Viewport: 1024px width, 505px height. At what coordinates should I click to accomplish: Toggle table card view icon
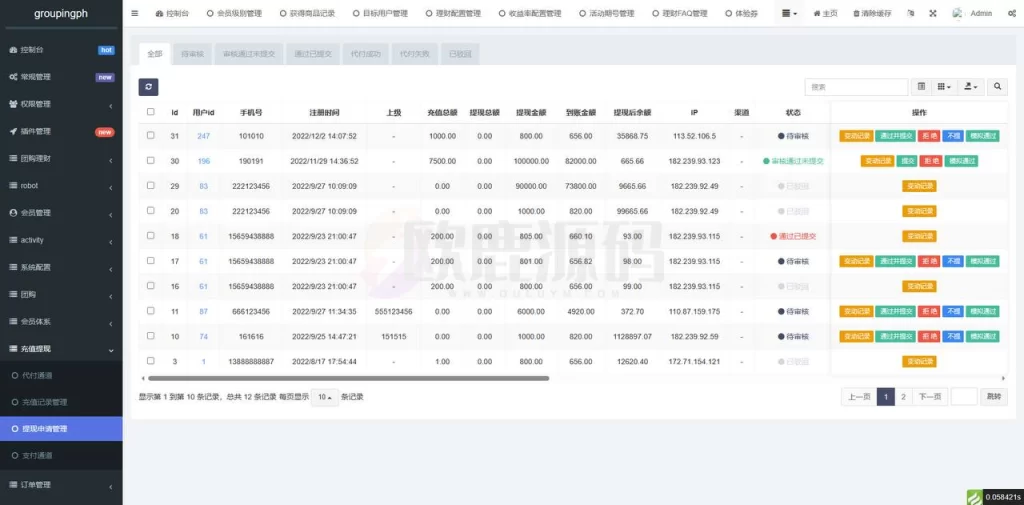point(921,87)
